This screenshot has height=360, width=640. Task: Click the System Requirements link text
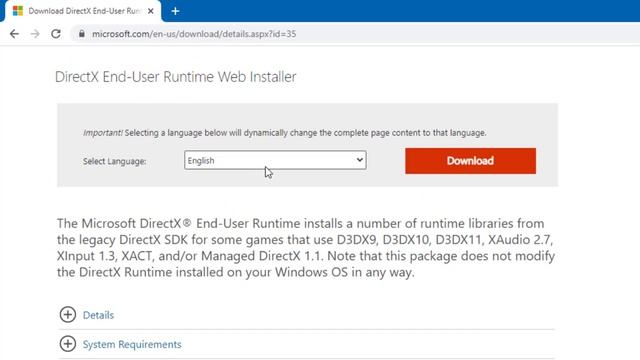(x=132, y=344)
